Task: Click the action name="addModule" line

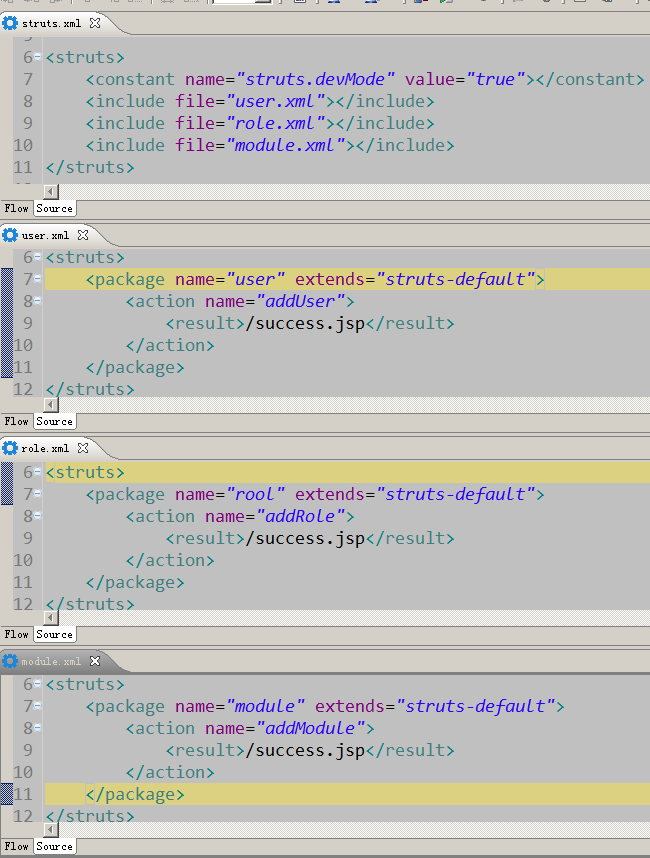Action: [250, 728]
